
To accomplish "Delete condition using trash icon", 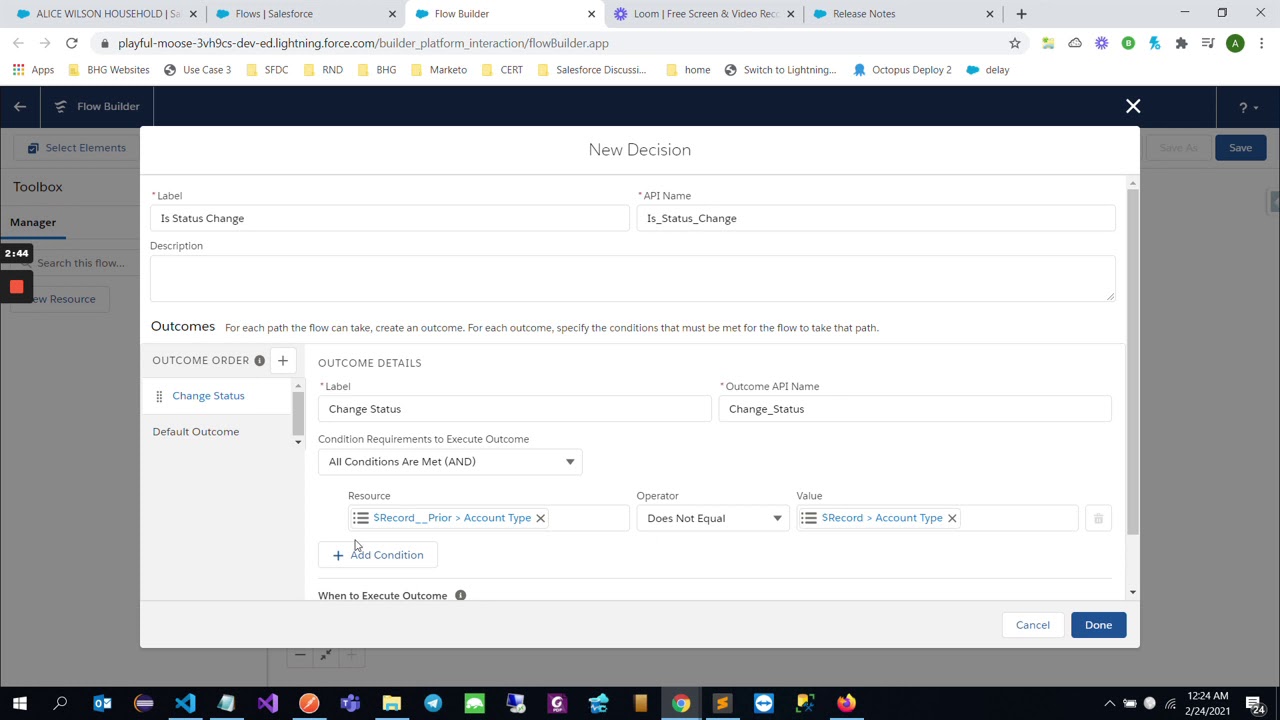I will coord(1098,518).
